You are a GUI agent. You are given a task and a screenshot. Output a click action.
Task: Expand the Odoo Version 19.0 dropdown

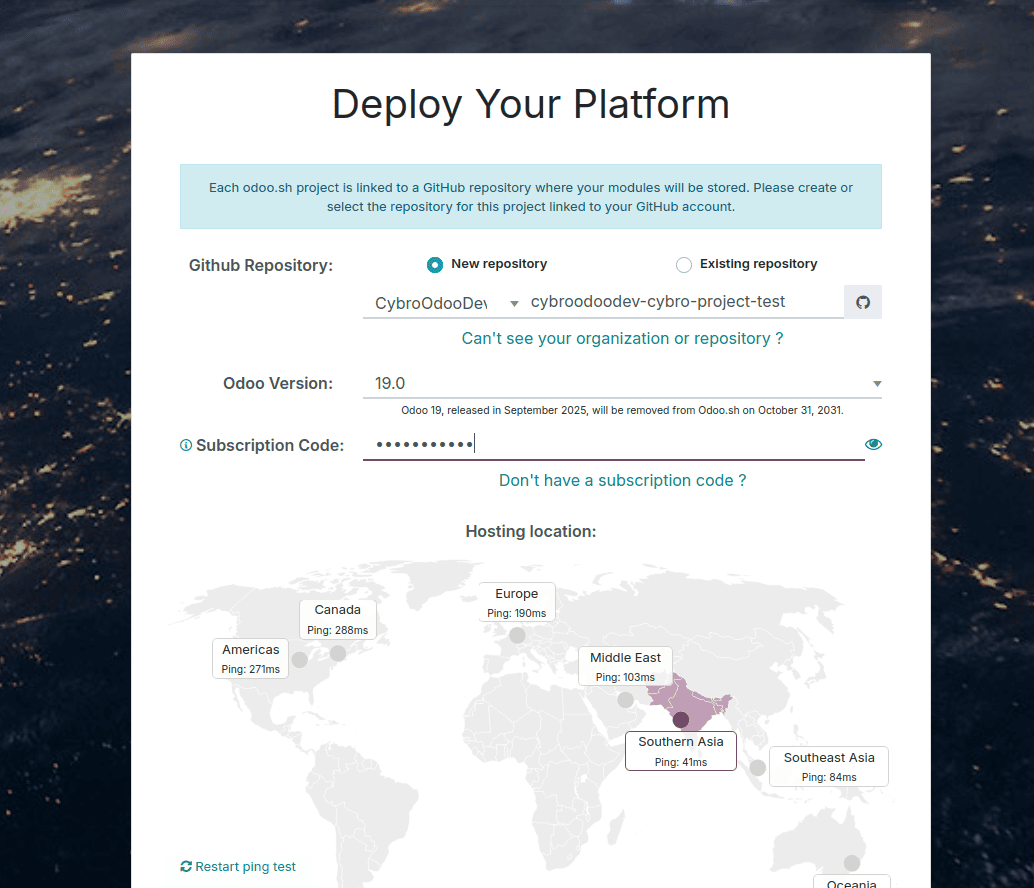point(622,383)
